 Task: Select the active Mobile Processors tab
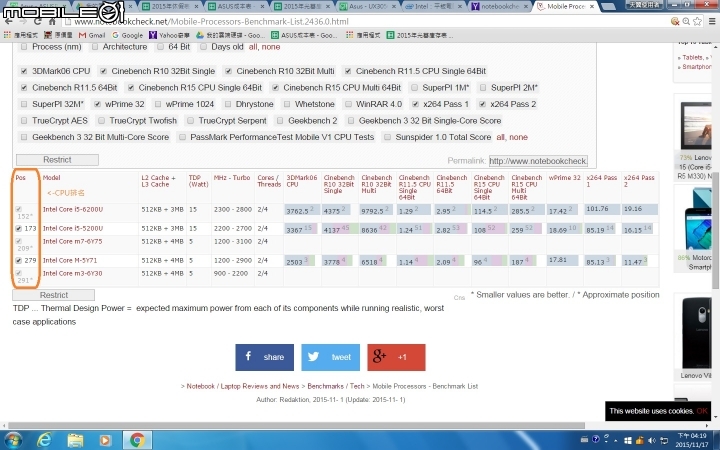tap(563, 6)
